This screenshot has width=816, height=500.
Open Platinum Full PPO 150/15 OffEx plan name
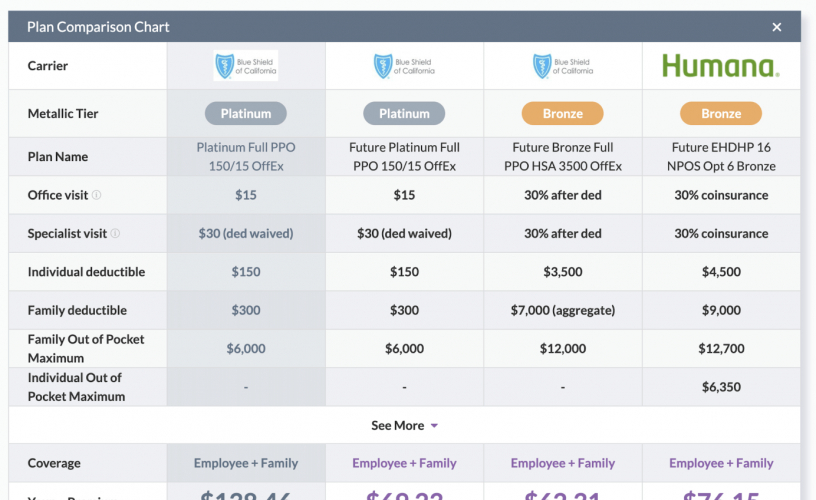coord(246,157)
